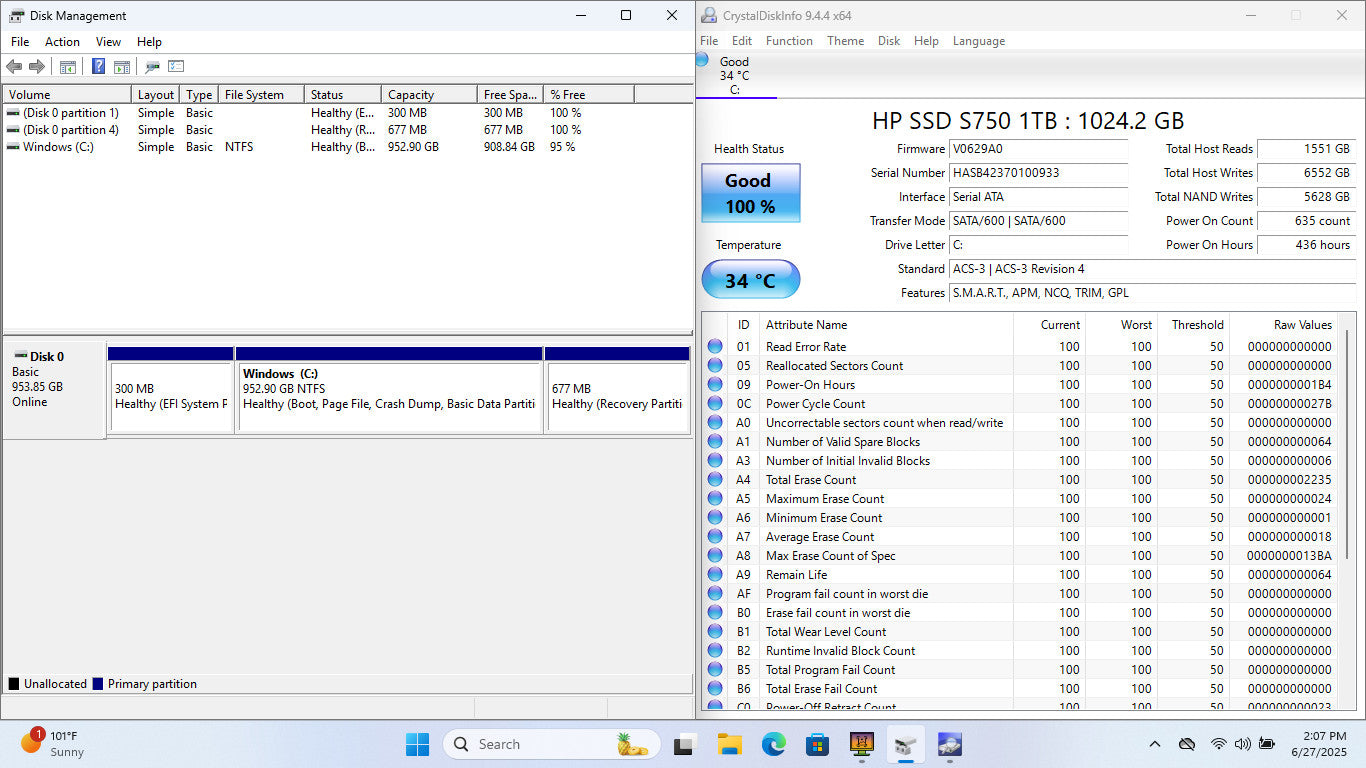
Task: Click the Show/Hide Console Tree toolbar icon
Action: click(68, 67)
